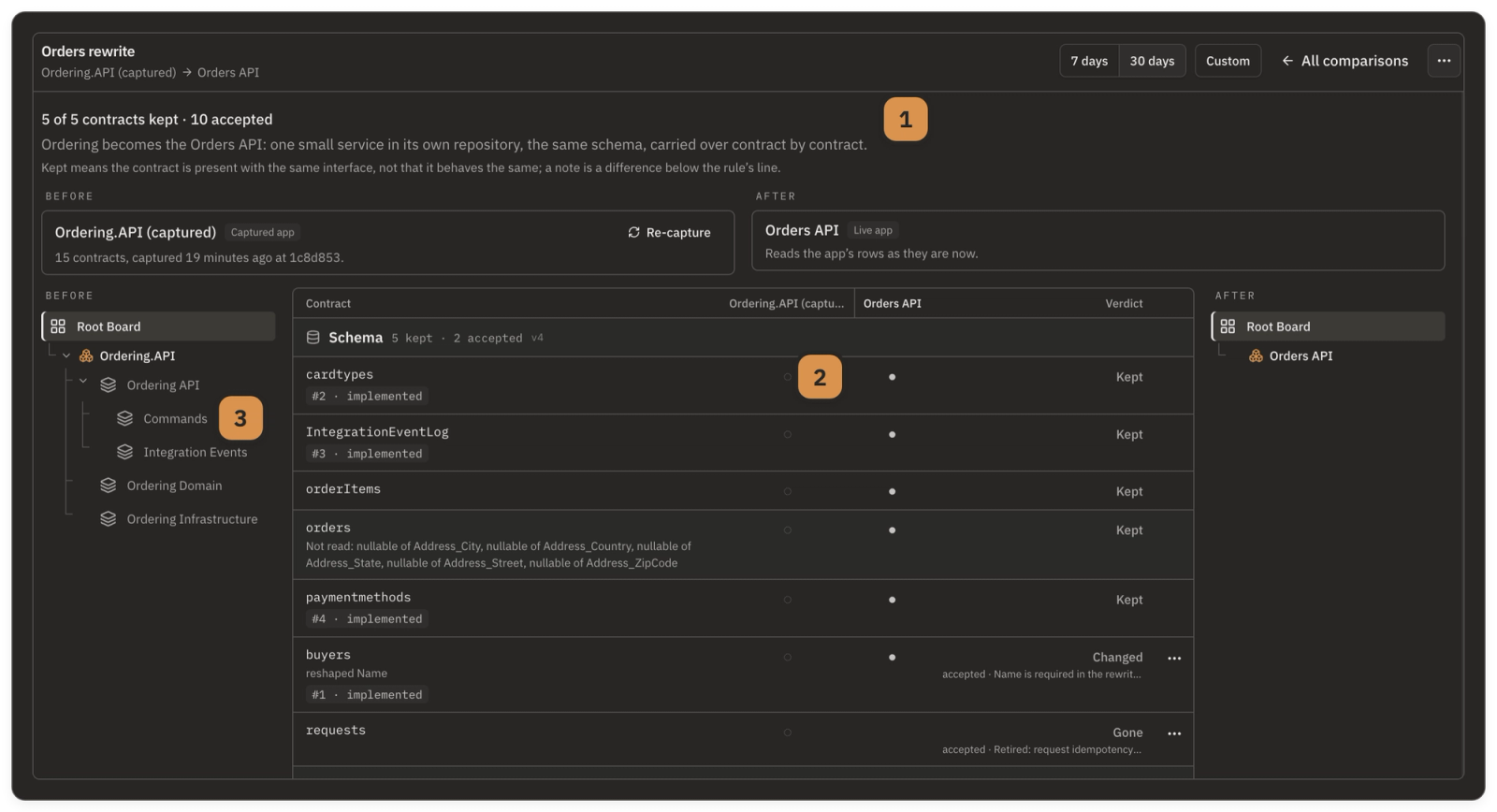Select Ordering Domain tree item
Image resolution: width=1497 pixels, height=812 pixels.
174,486
